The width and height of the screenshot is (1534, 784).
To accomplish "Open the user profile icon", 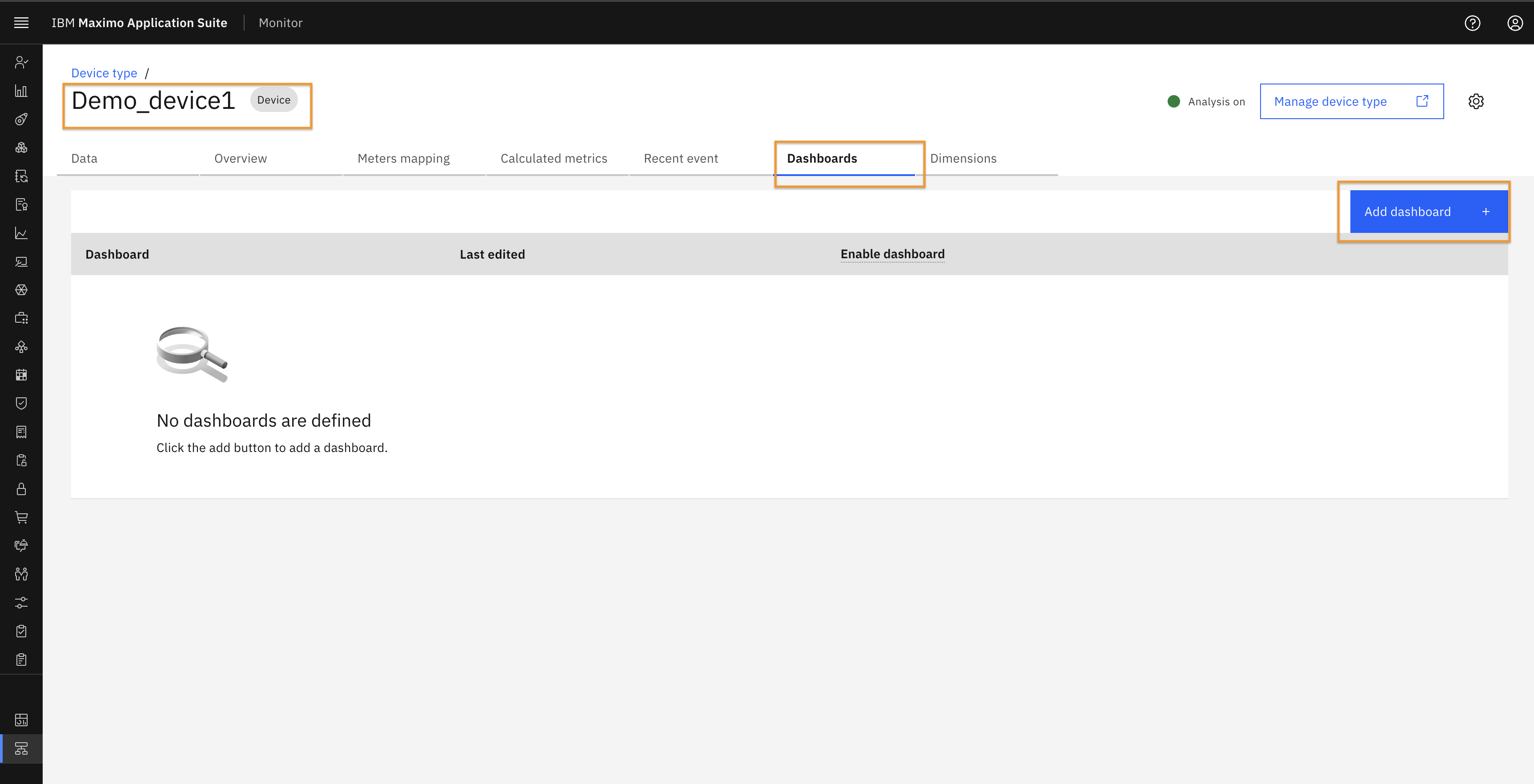I will pyautogui.click(x=1515, y=23).
